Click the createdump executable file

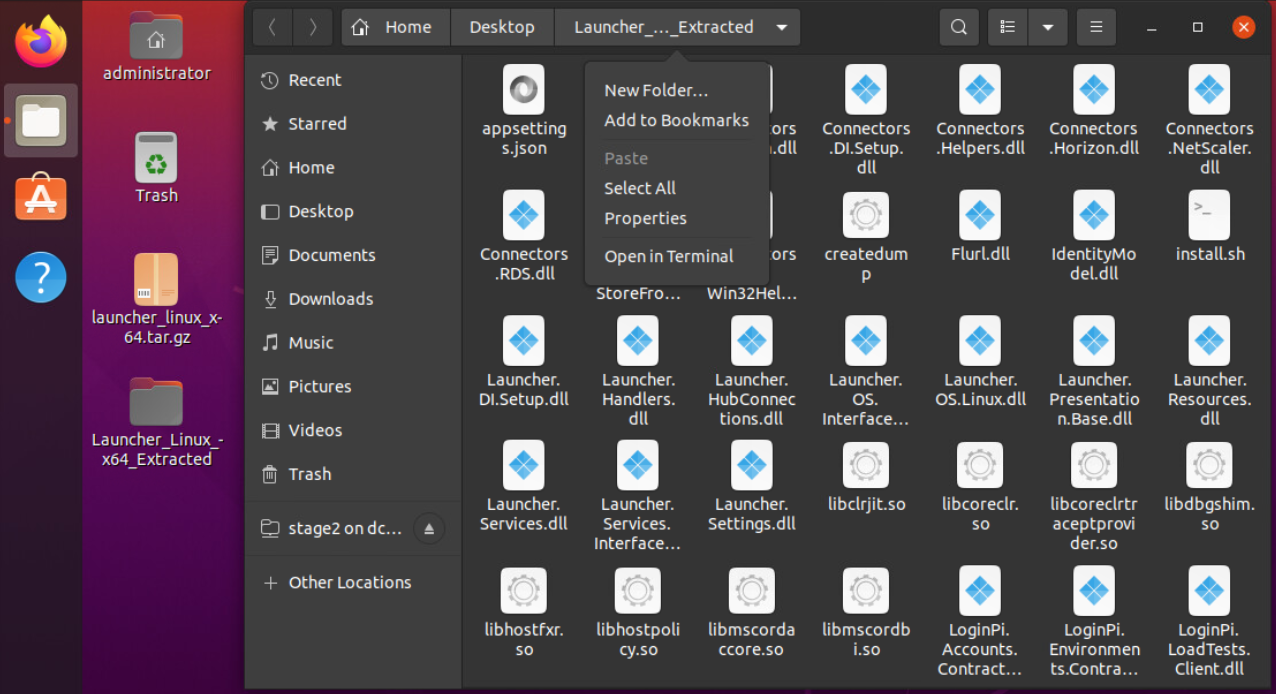[865, 215]
